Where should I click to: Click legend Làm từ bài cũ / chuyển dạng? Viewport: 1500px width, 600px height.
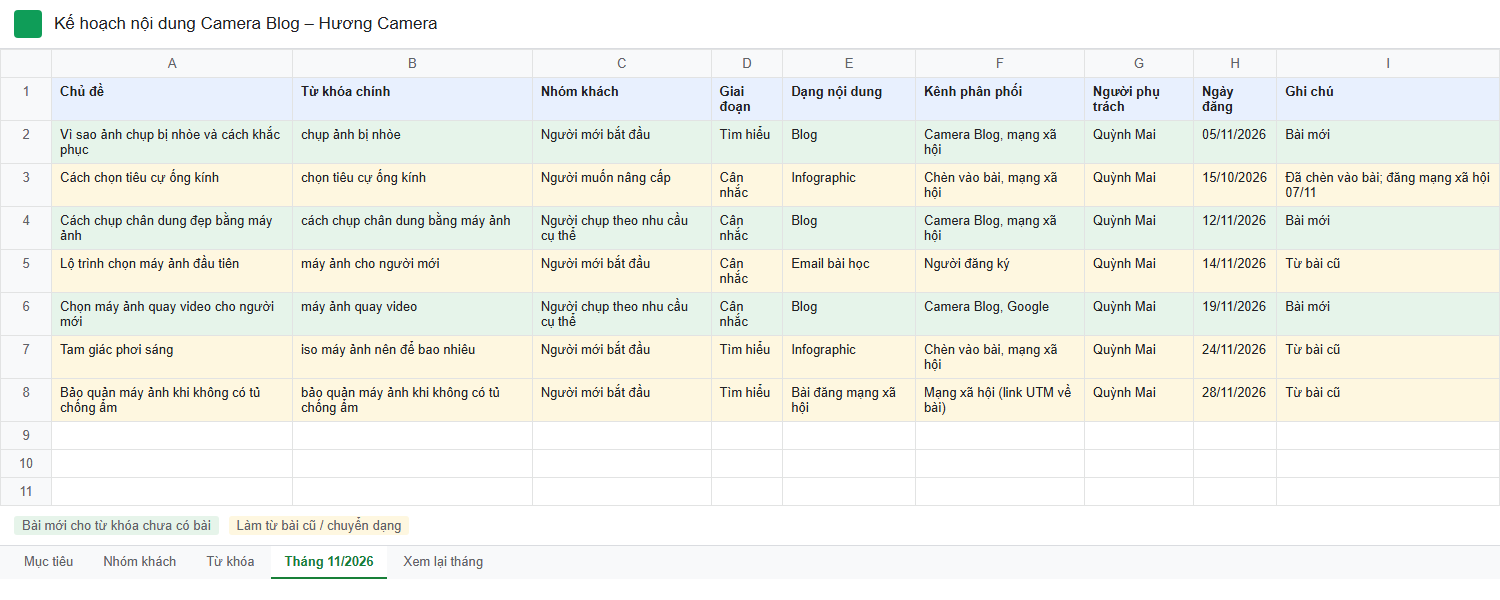pos(319,526)
